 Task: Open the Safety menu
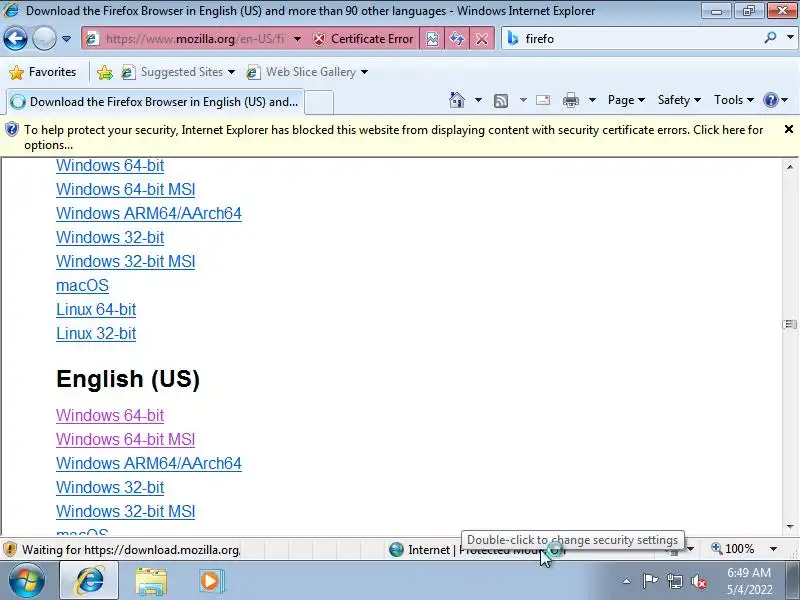click(x=679, y=100)
